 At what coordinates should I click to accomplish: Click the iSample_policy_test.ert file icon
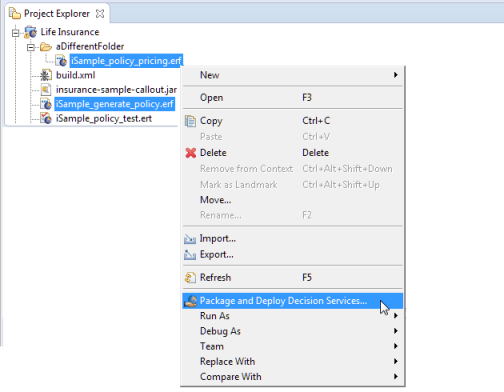(46, 118)
